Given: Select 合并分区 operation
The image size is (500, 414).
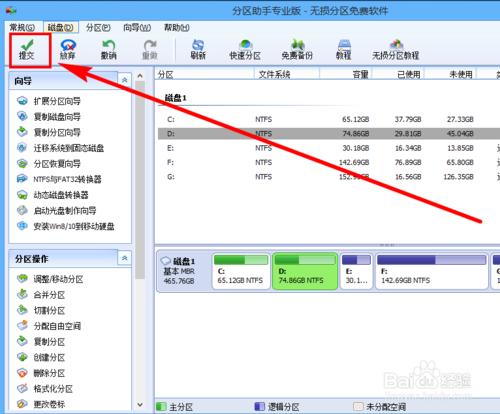Looking at the screenshot, I should [x=41, y=295].
